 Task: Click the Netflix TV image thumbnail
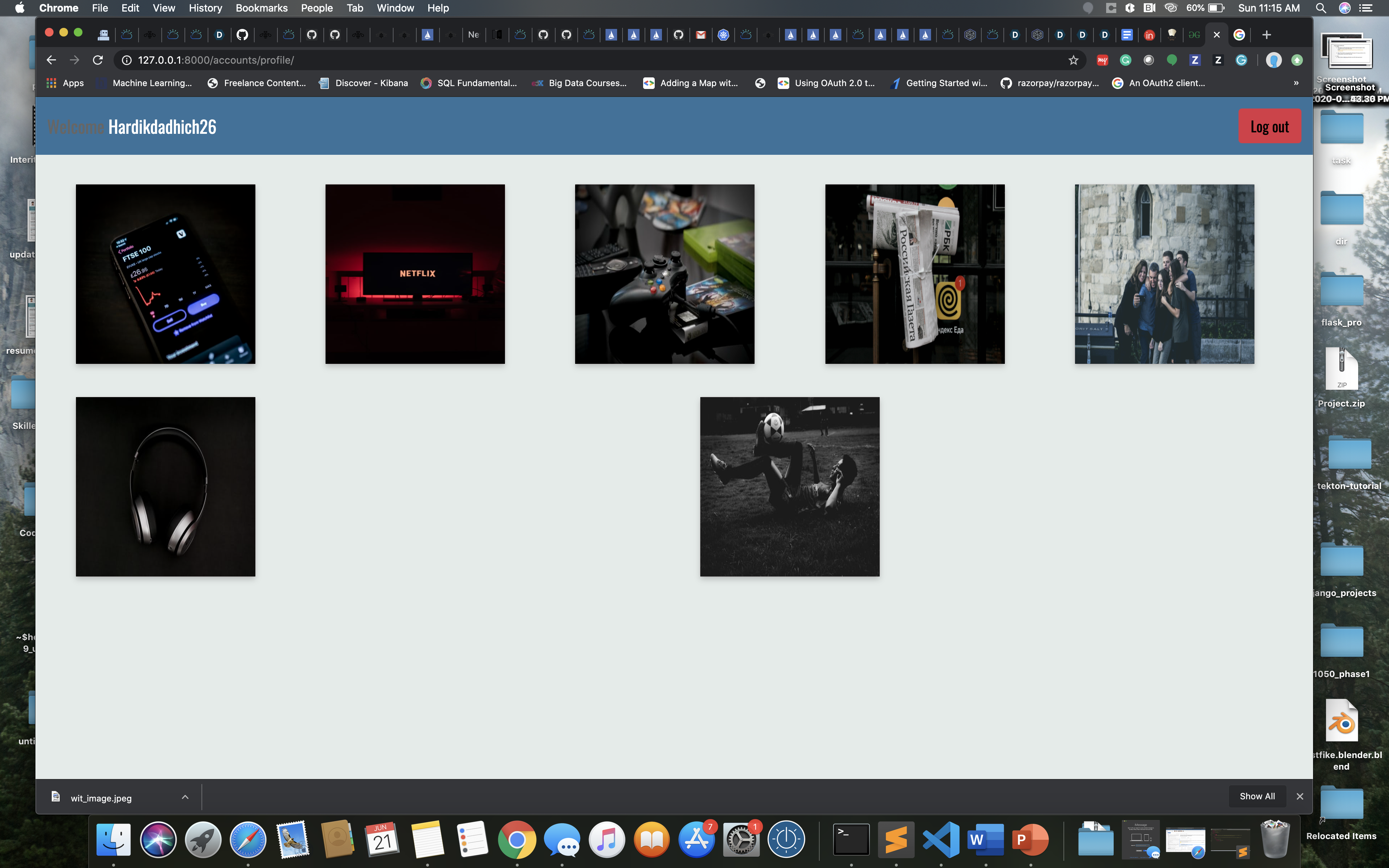point(415,274)
